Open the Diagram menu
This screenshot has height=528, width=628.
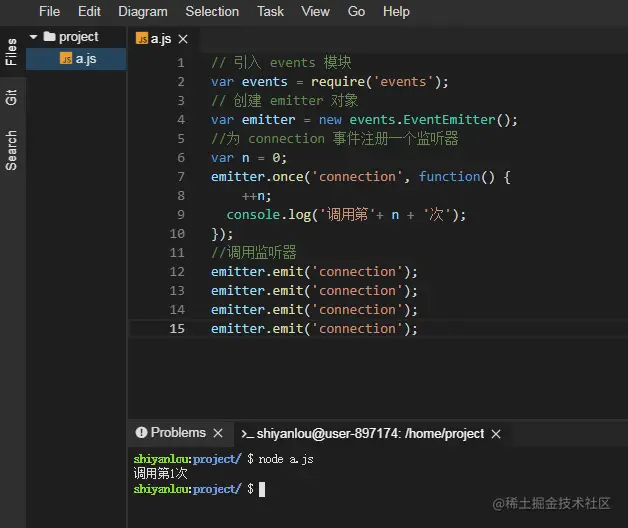click(x=143, y=11)
